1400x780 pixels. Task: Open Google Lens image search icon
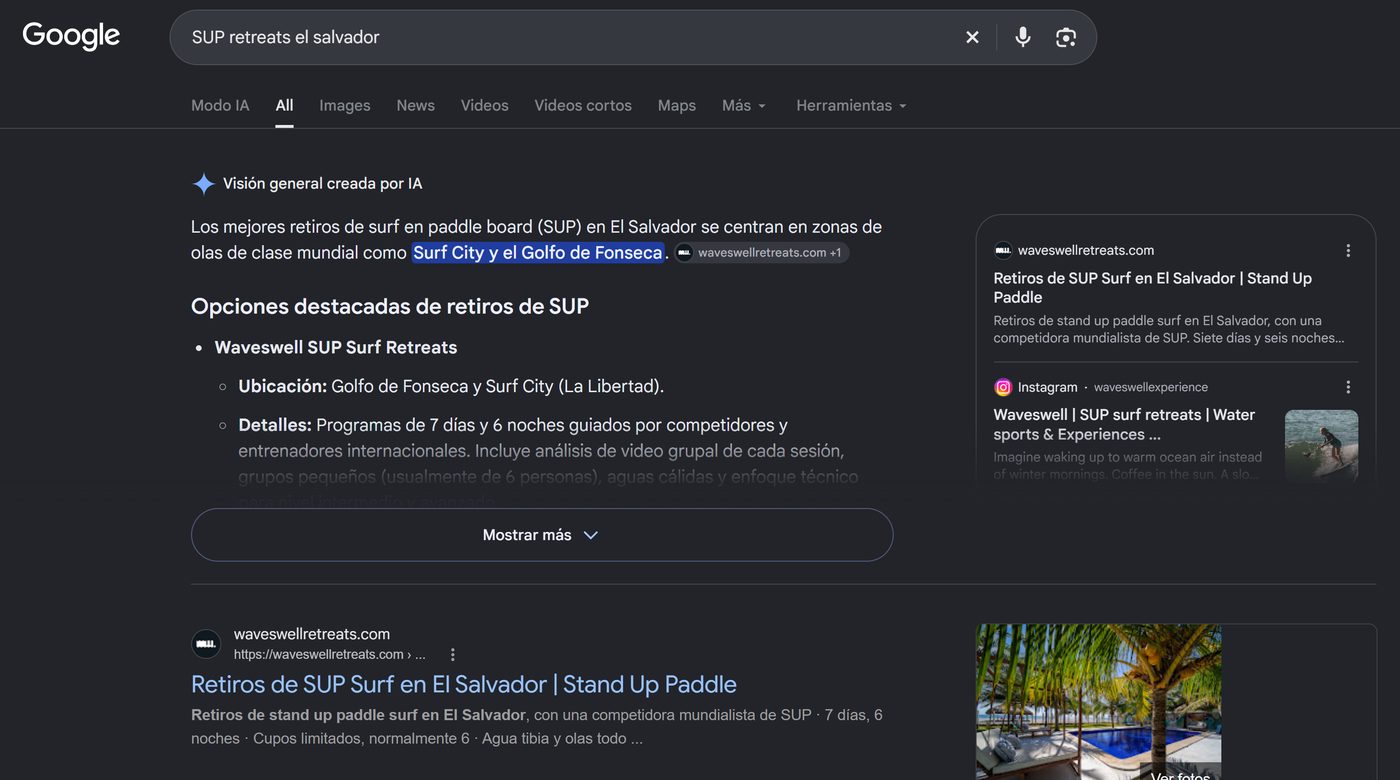pos(1066,37)
